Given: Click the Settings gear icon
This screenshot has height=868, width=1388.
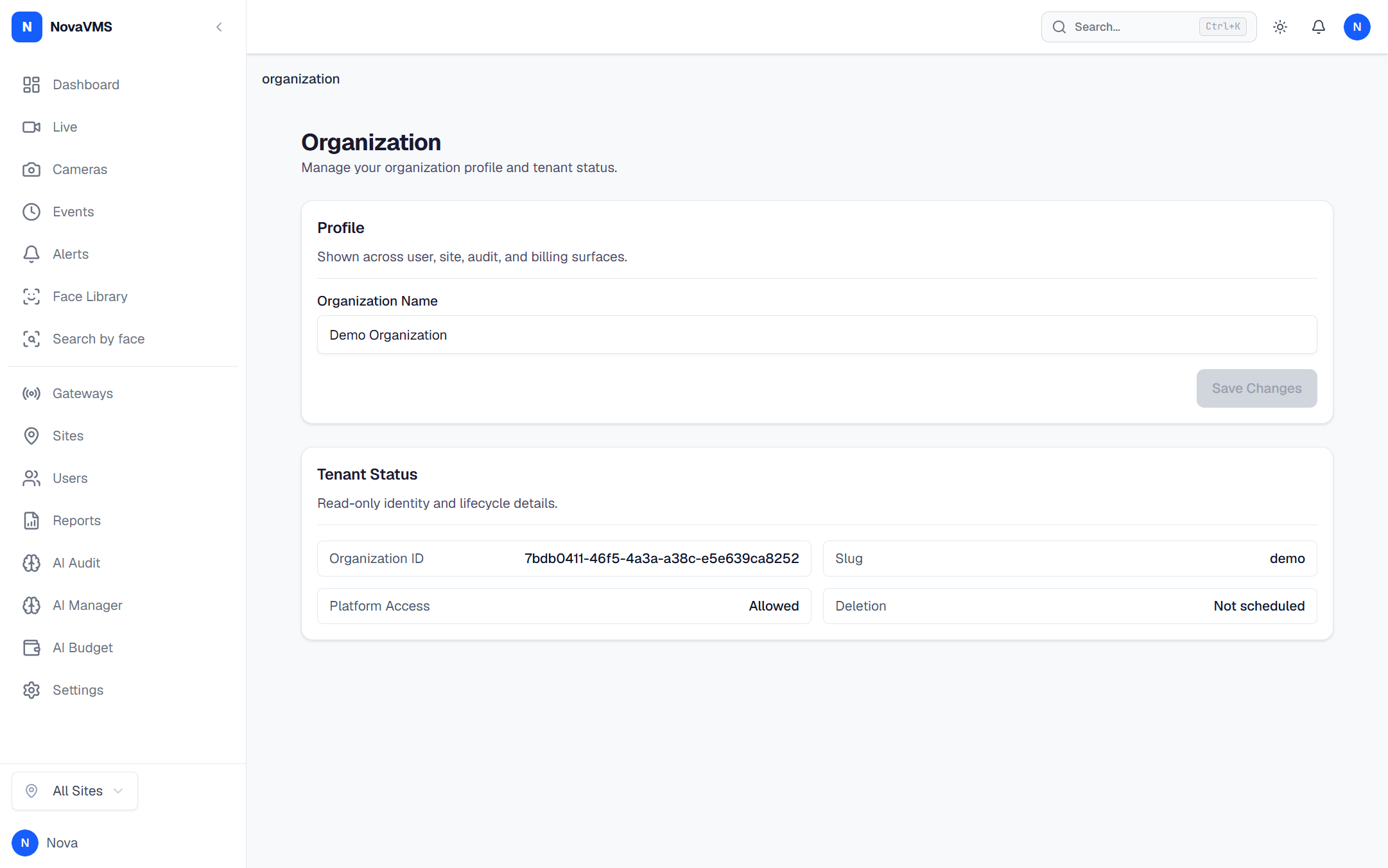Looking at the screenshot, I should coord(31,690).
